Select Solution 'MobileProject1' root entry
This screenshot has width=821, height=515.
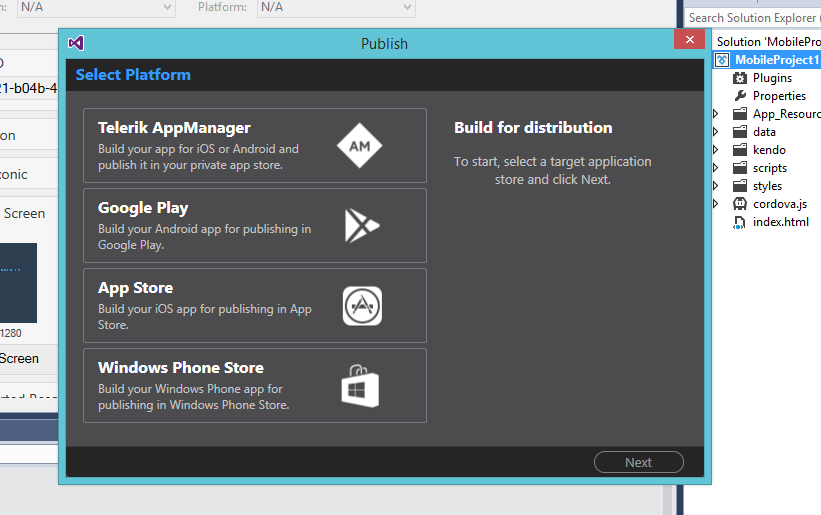click(768, 42)
